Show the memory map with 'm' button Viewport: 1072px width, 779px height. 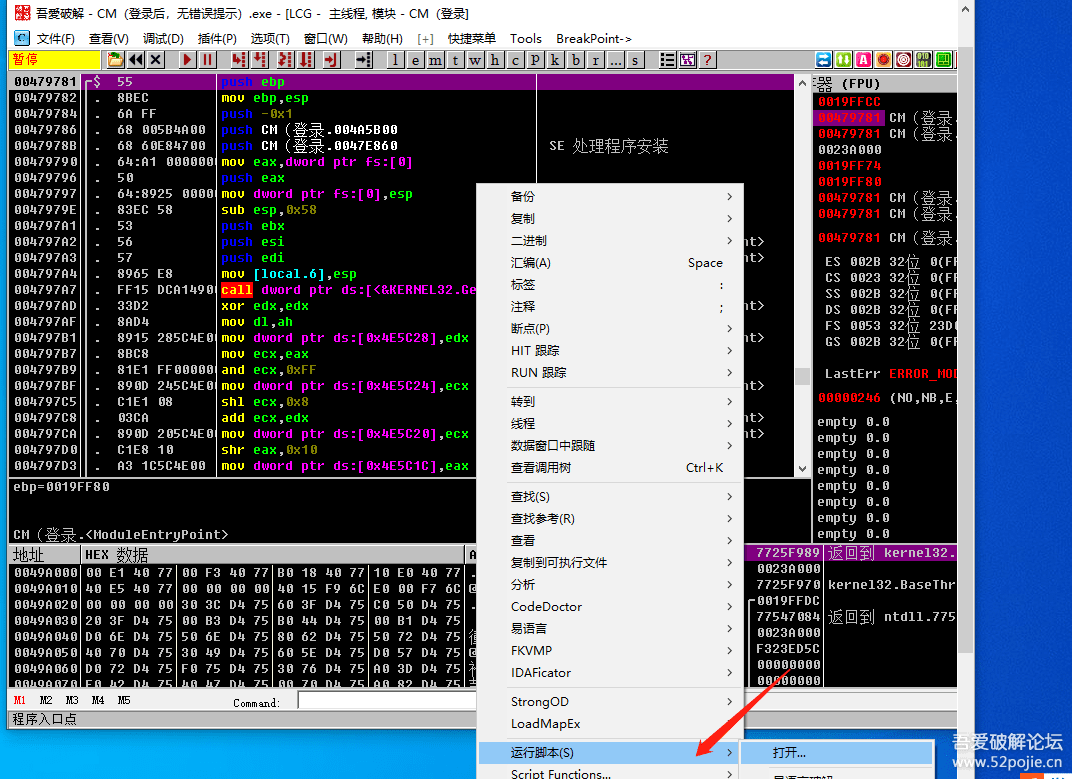coord(435,60)
